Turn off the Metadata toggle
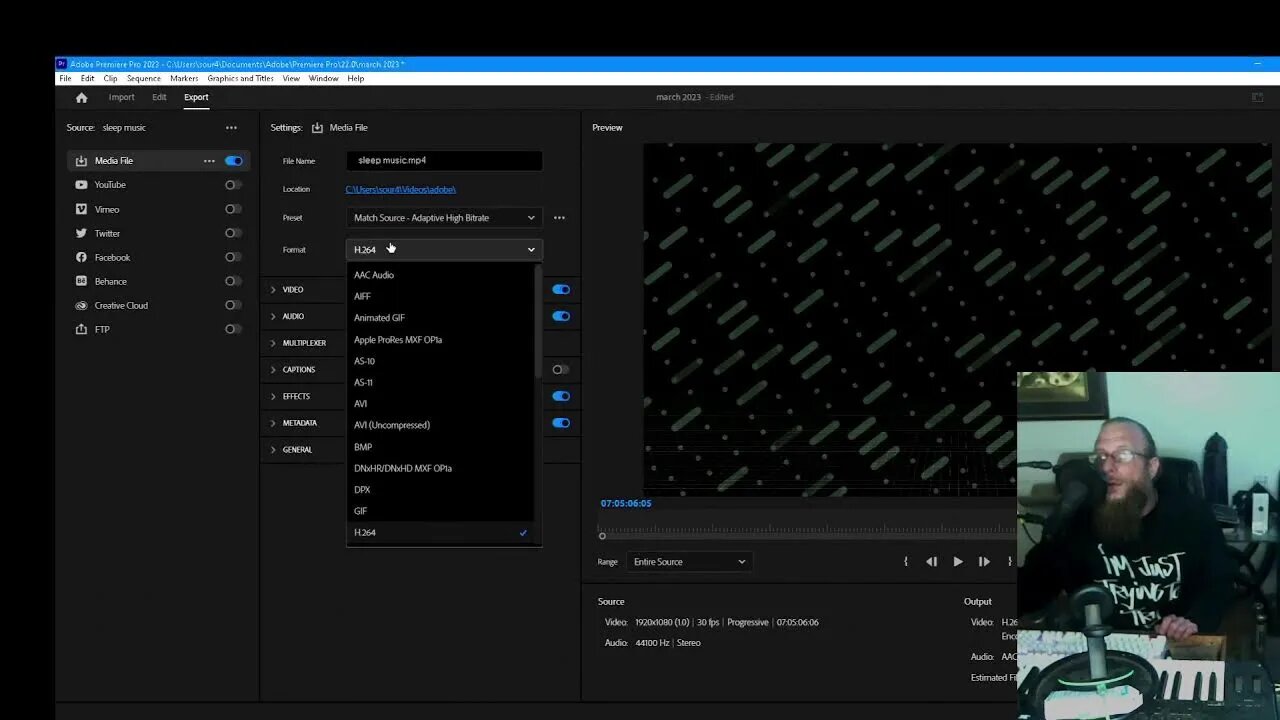The width and height of the screenshot is (1280, 720). (561, 423)
